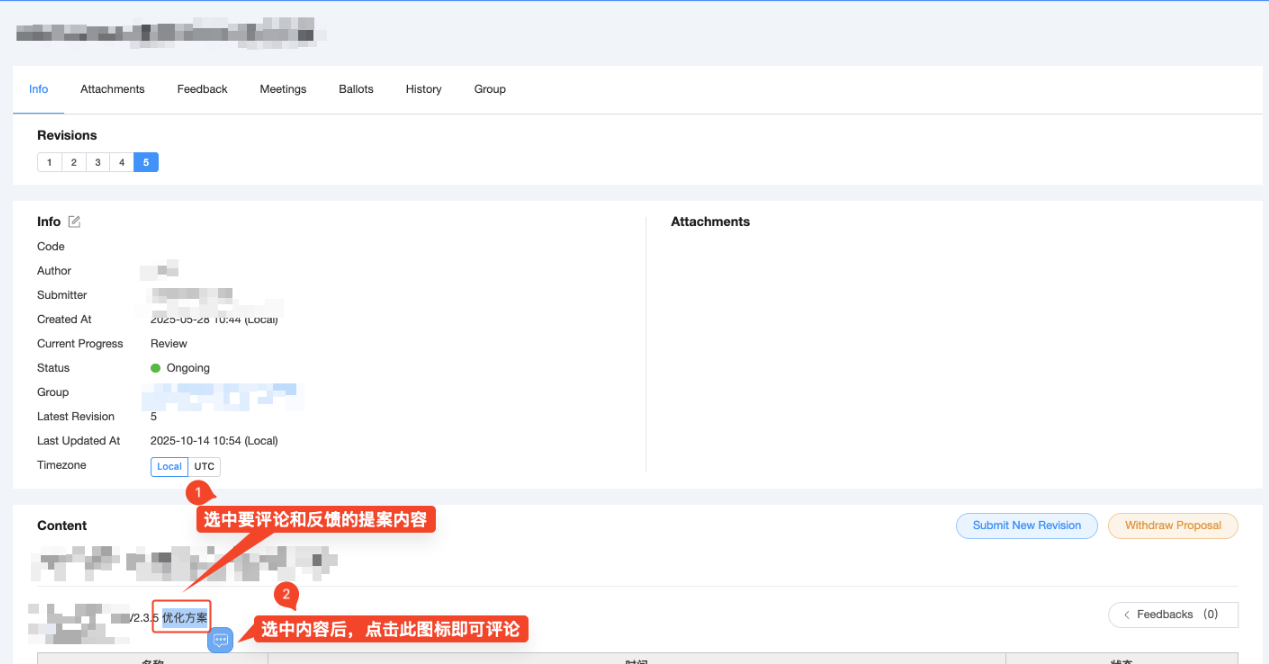The height and width of the screenshot is (664, 1269).
Task: View revision 3
Action: pyautogui.click(x=97, y=162)
